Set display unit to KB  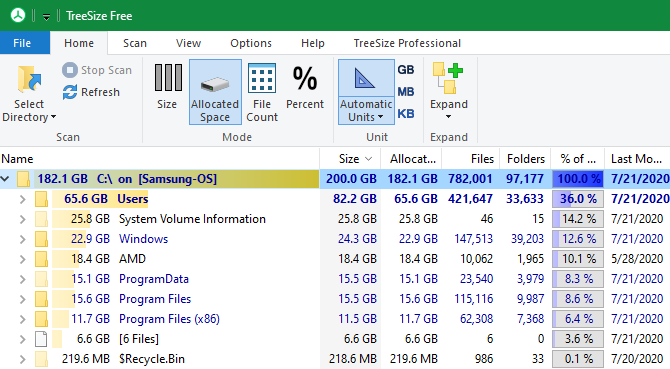pyautogui.click(x=406, y=114)
